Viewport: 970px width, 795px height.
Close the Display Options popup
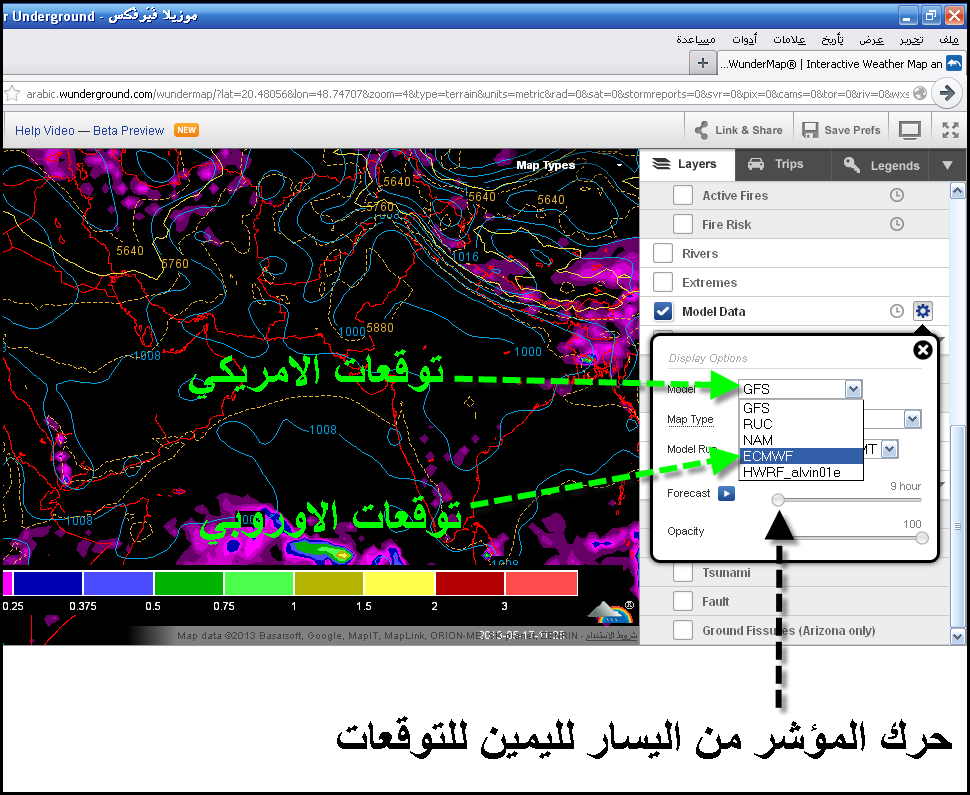[x=922, y=350]
